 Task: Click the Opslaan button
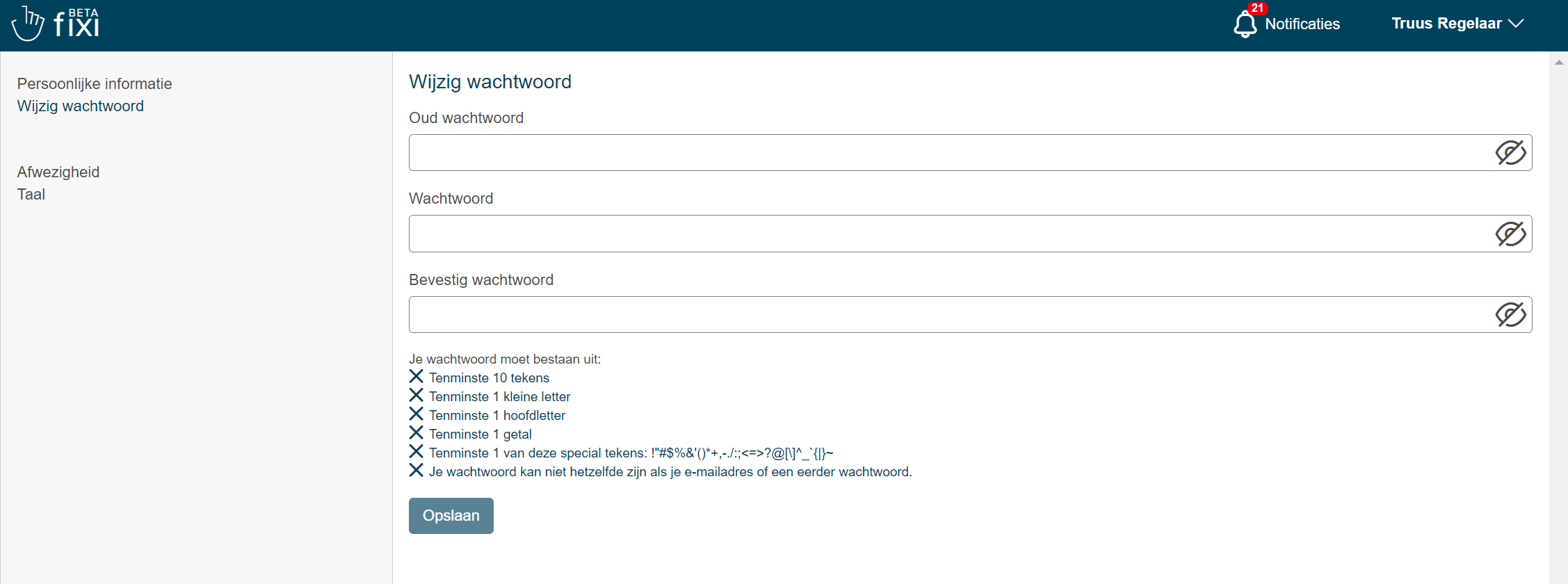point(451,516)
